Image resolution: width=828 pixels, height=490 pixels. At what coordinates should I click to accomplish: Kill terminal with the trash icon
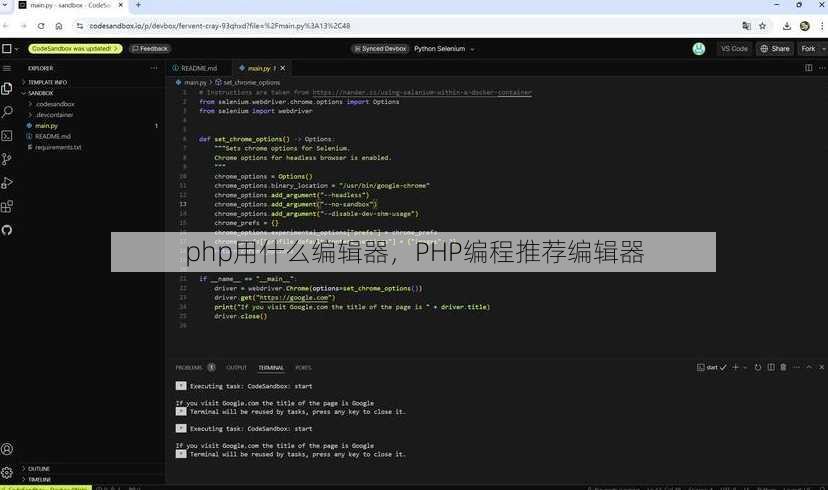tap(784, 367)
